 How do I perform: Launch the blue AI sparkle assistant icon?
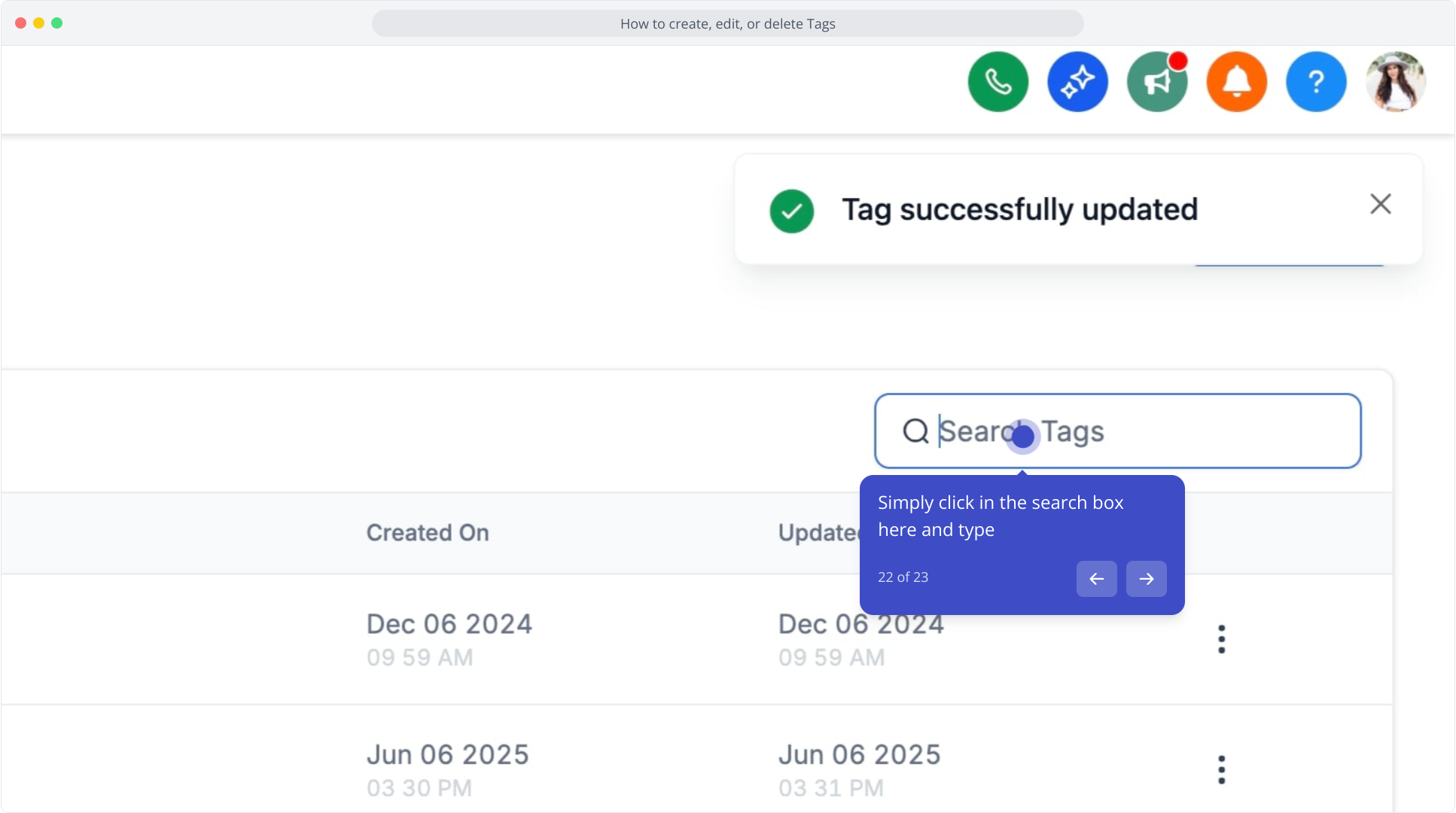click(1077, 82)
